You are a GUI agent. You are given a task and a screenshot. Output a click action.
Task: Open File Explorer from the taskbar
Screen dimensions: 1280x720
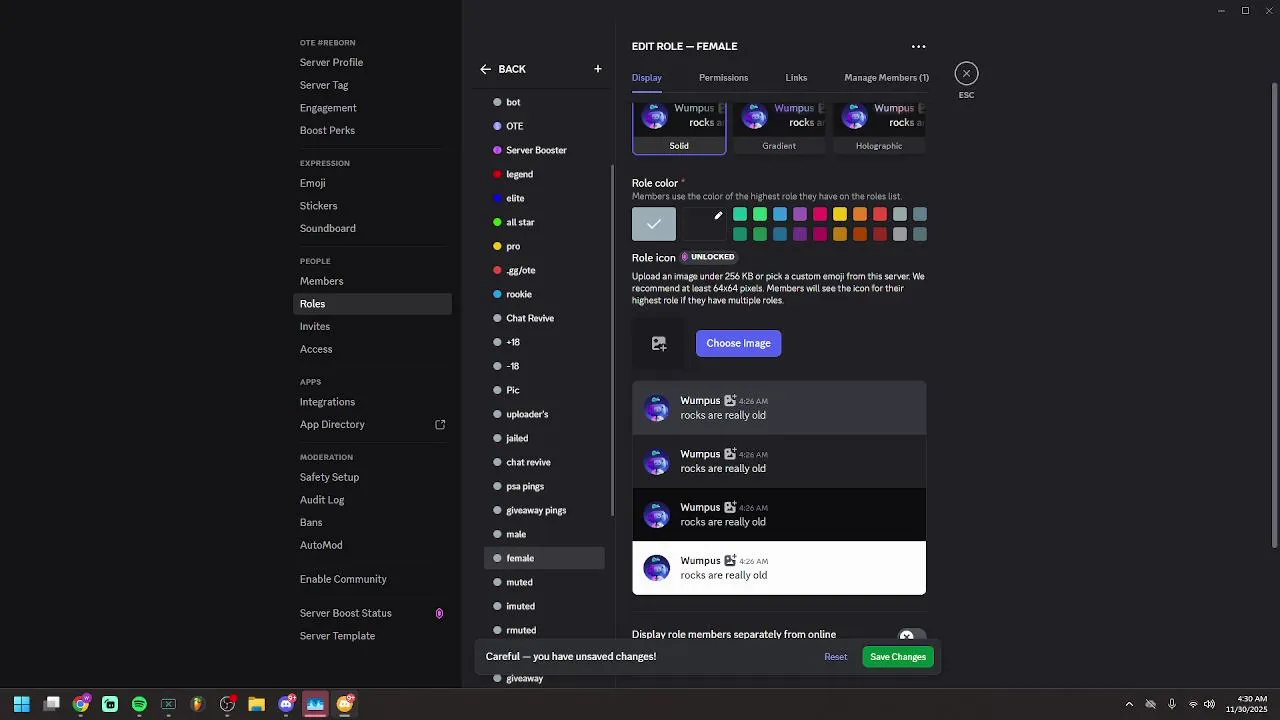click(x=256, y=704)
